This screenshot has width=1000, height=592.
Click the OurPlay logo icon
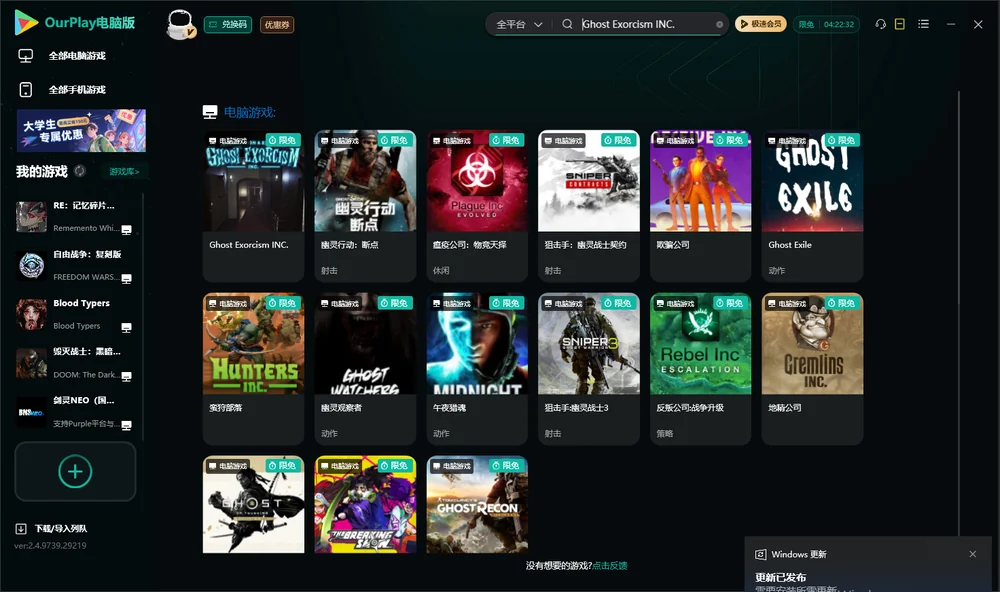point(26,22)
